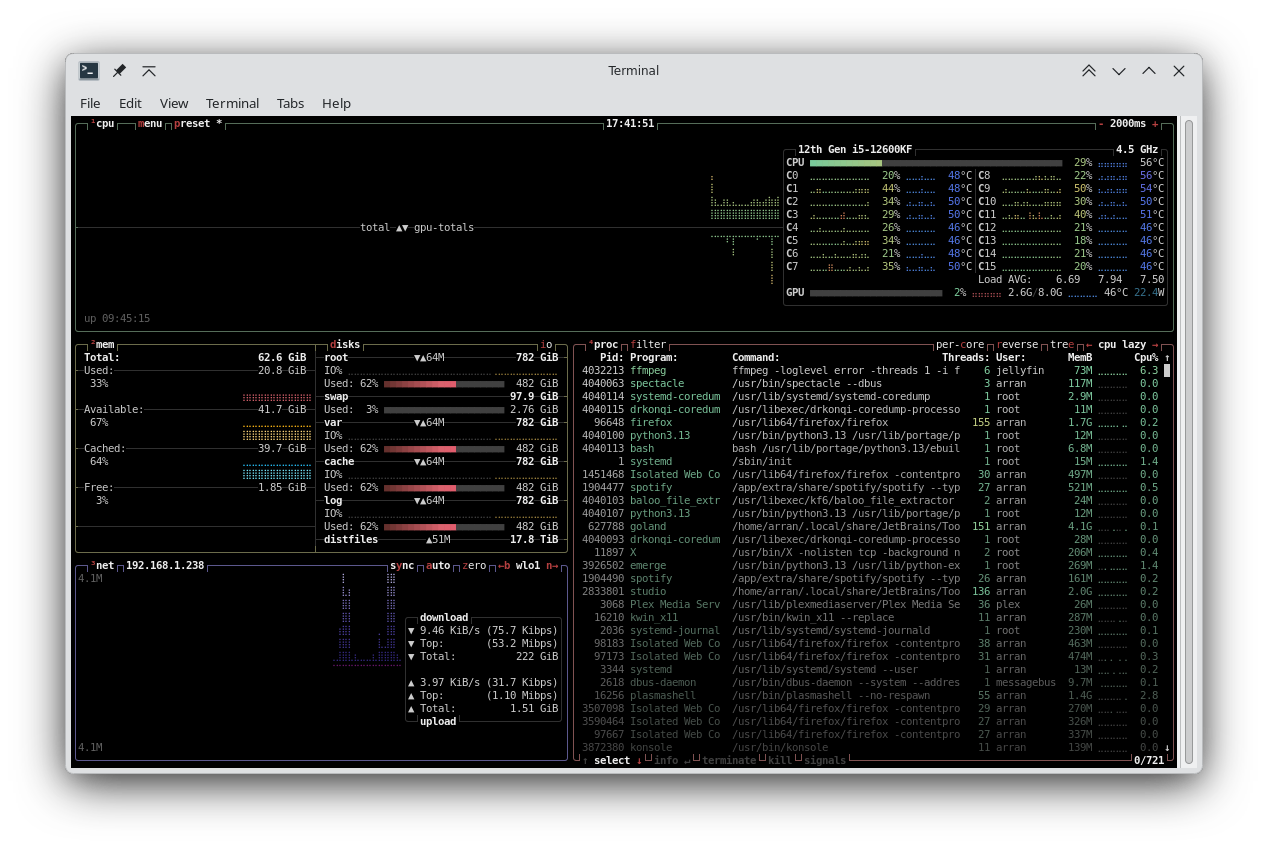The image size is (1268, 851).
Task: Toggle process tree view
Action: 1062,344
